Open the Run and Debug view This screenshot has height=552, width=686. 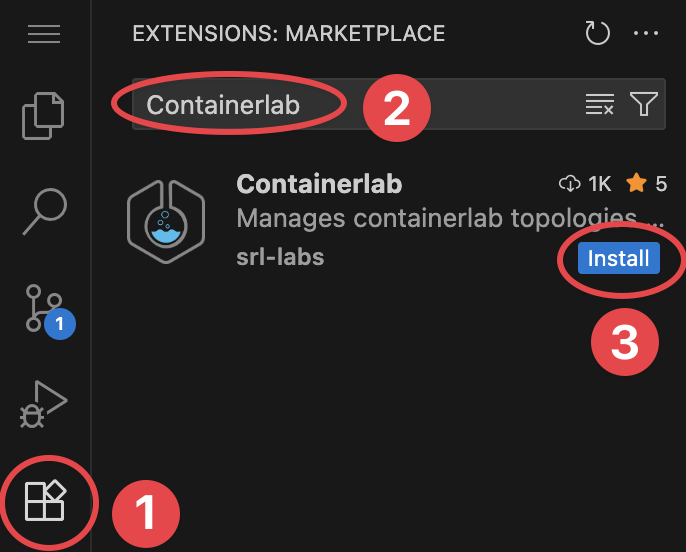pos(44,404)
